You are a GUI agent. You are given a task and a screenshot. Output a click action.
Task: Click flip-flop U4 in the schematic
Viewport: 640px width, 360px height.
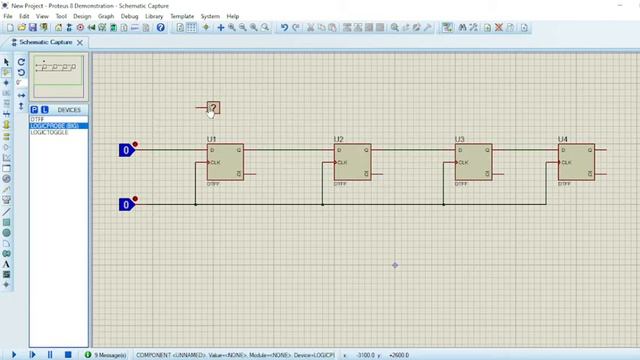[x=576, y=162]
